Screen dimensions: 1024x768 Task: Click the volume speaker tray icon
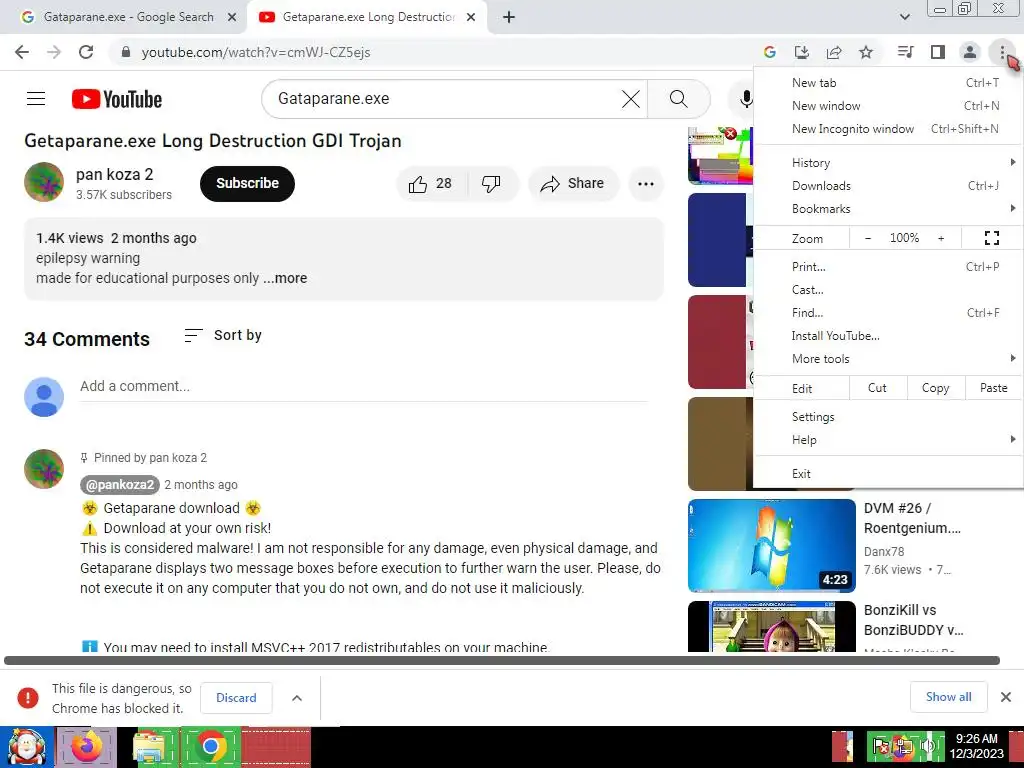928,746
